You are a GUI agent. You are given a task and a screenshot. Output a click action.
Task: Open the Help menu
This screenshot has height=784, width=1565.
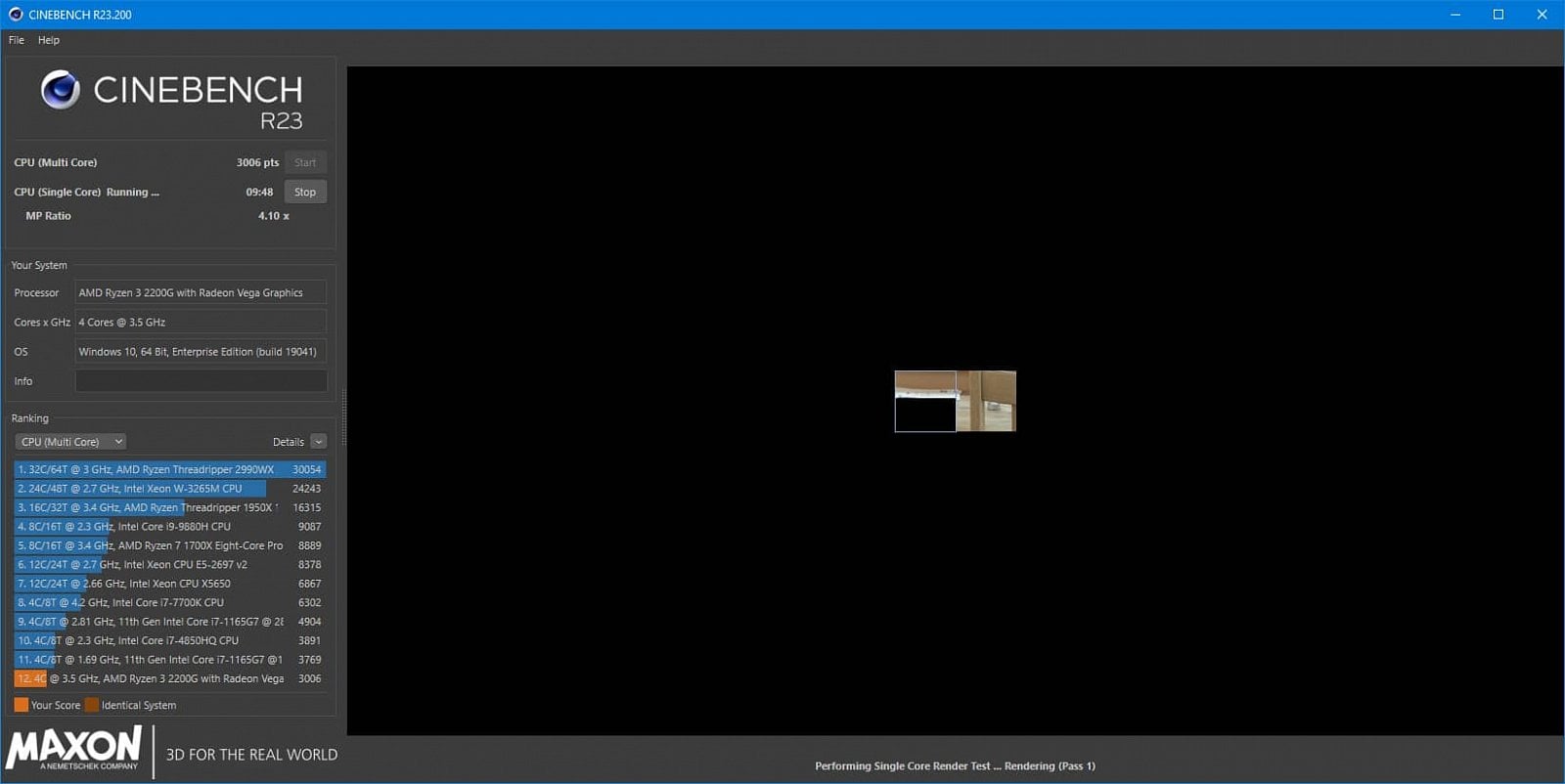pos(49,40)
